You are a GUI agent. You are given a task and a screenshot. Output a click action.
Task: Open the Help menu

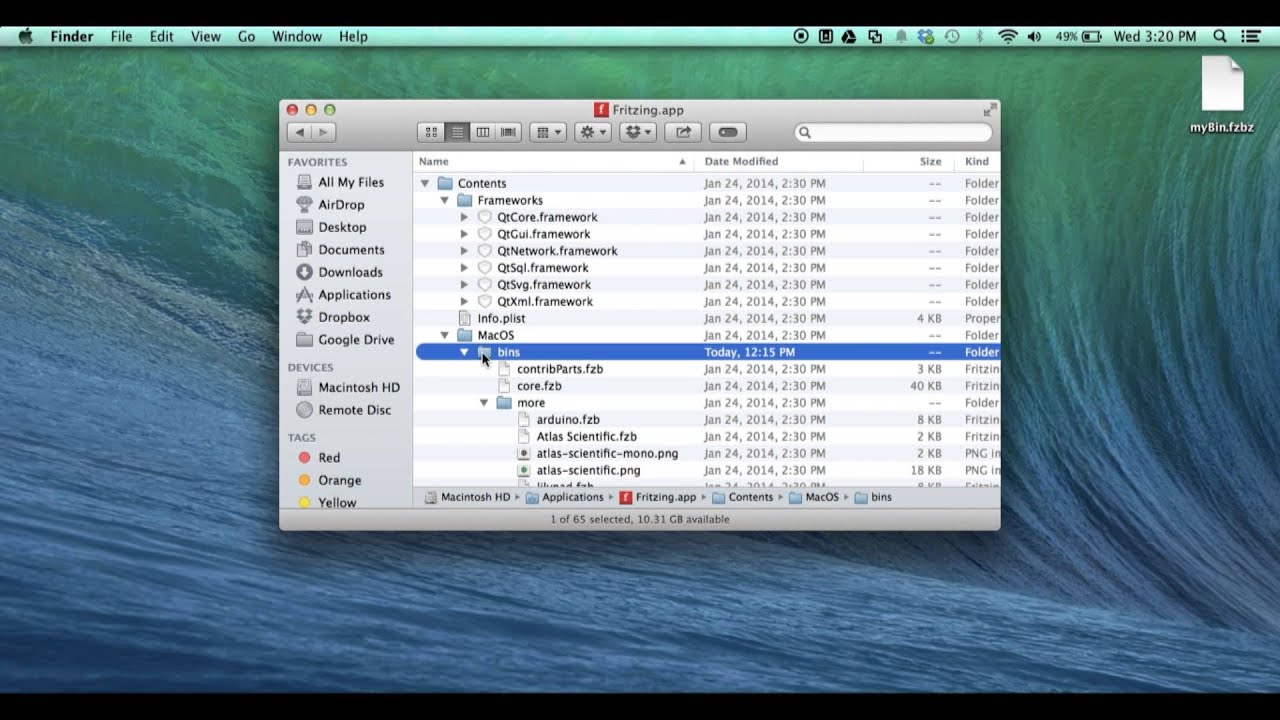353,36
